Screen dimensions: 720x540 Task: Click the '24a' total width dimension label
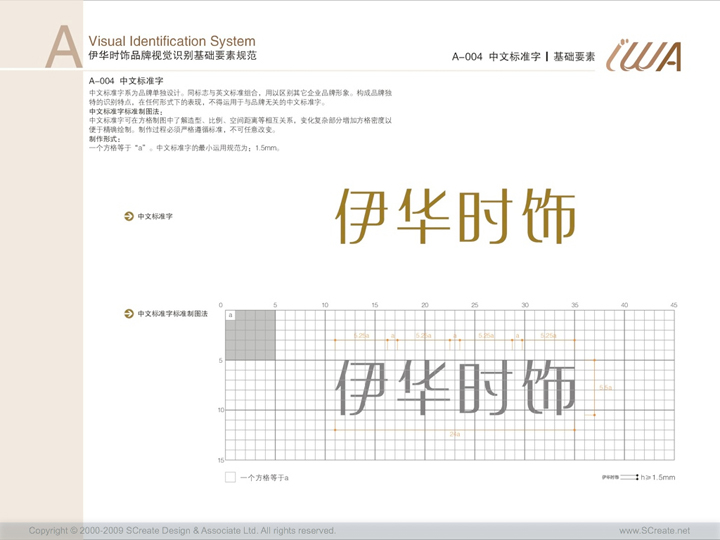[x=455, y=434]
